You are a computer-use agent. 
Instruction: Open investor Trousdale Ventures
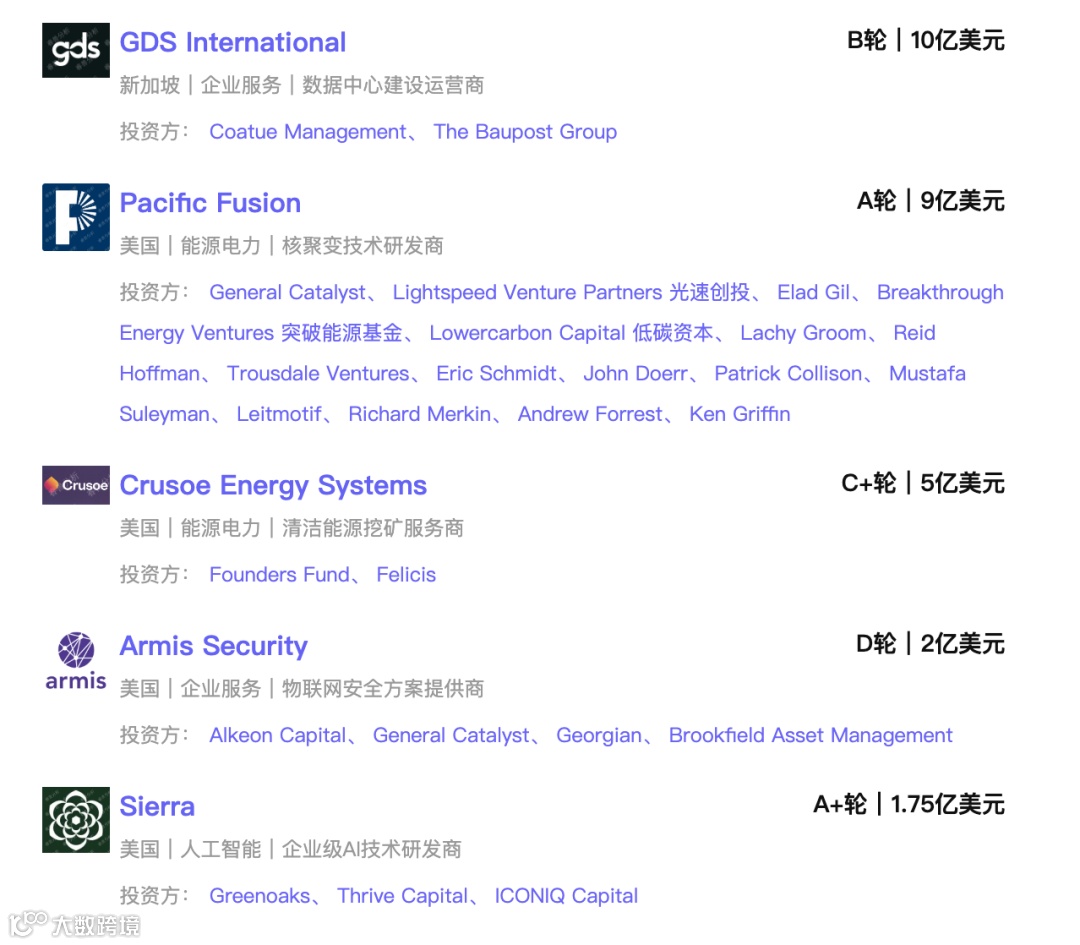click(318, 373)
